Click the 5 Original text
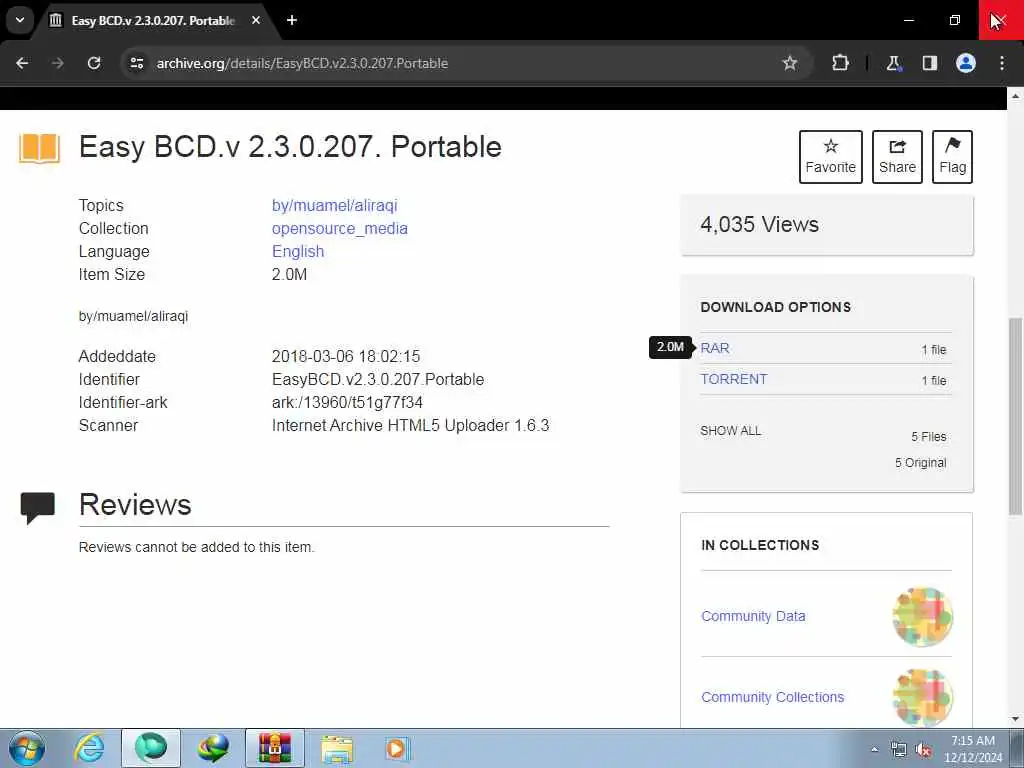 coord(921,462)
